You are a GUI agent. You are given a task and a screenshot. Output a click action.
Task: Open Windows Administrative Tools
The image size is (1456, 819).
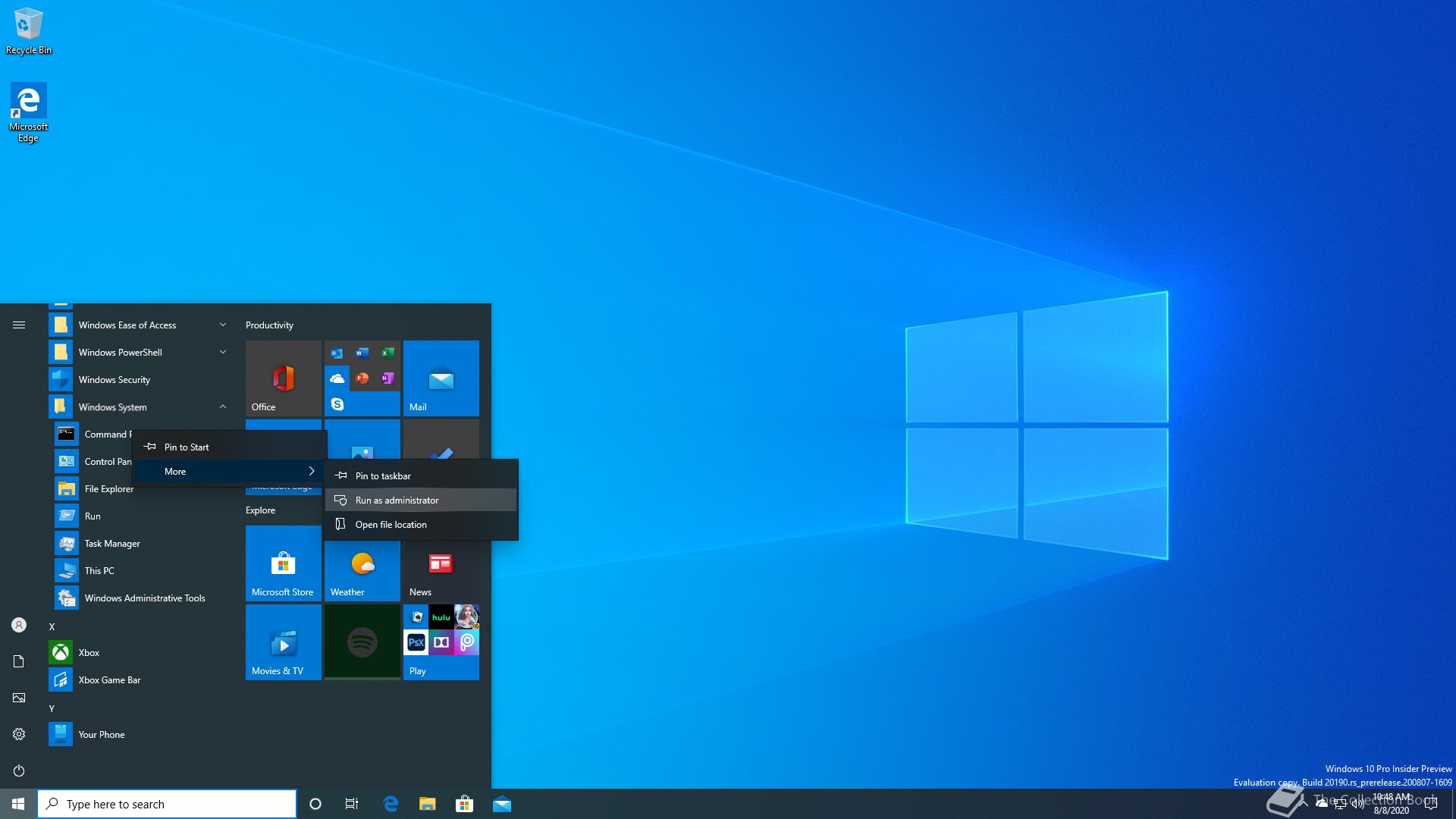[143, 598]
